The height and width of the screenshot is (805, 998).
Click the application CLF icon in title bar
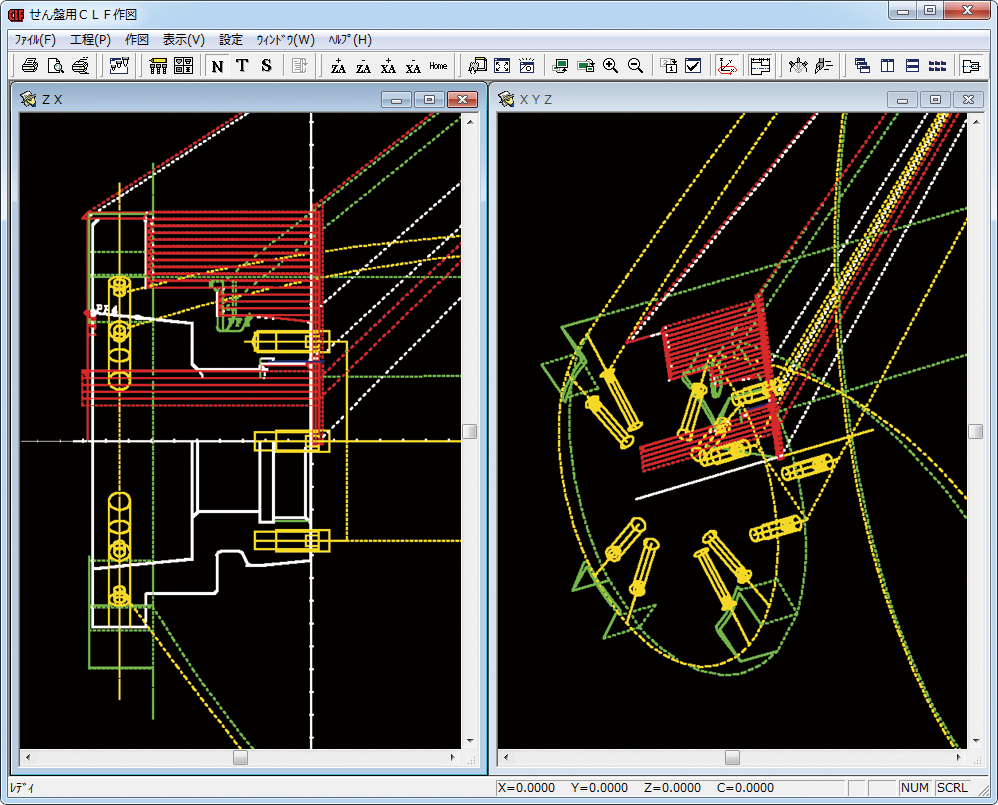tap(16, 14)
